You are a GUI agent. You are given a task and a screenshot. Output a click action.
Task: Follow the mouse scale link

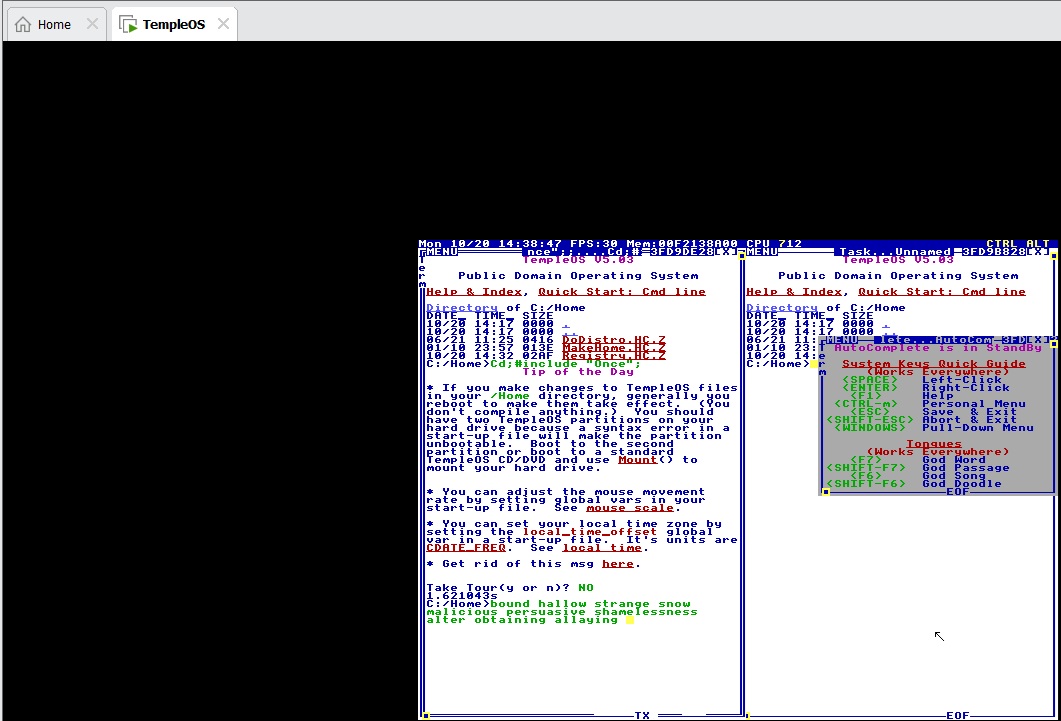click(x=630, y=508)
